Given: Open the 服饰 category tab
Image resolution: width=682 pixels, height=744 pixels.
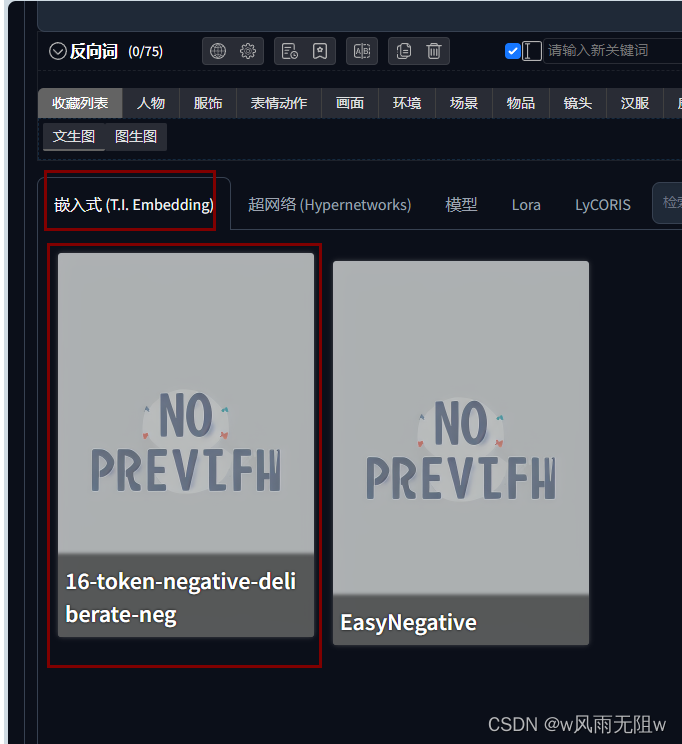Looking at the screenshot, I should point(208,103).
